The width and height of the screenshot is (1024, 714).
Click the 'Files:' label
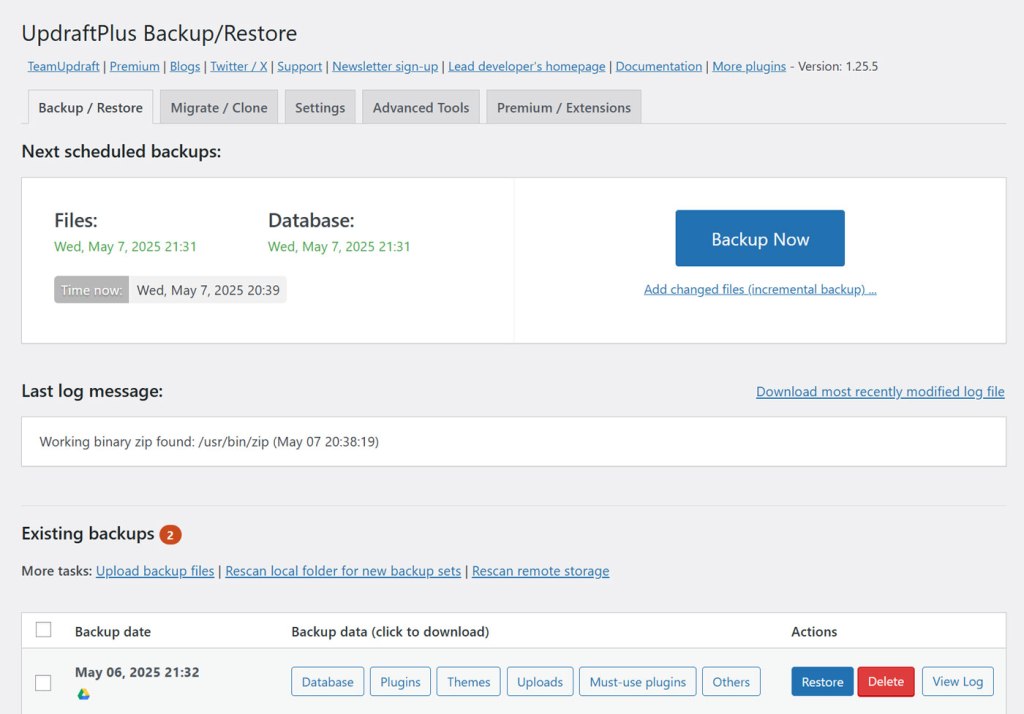click(76, 221)
